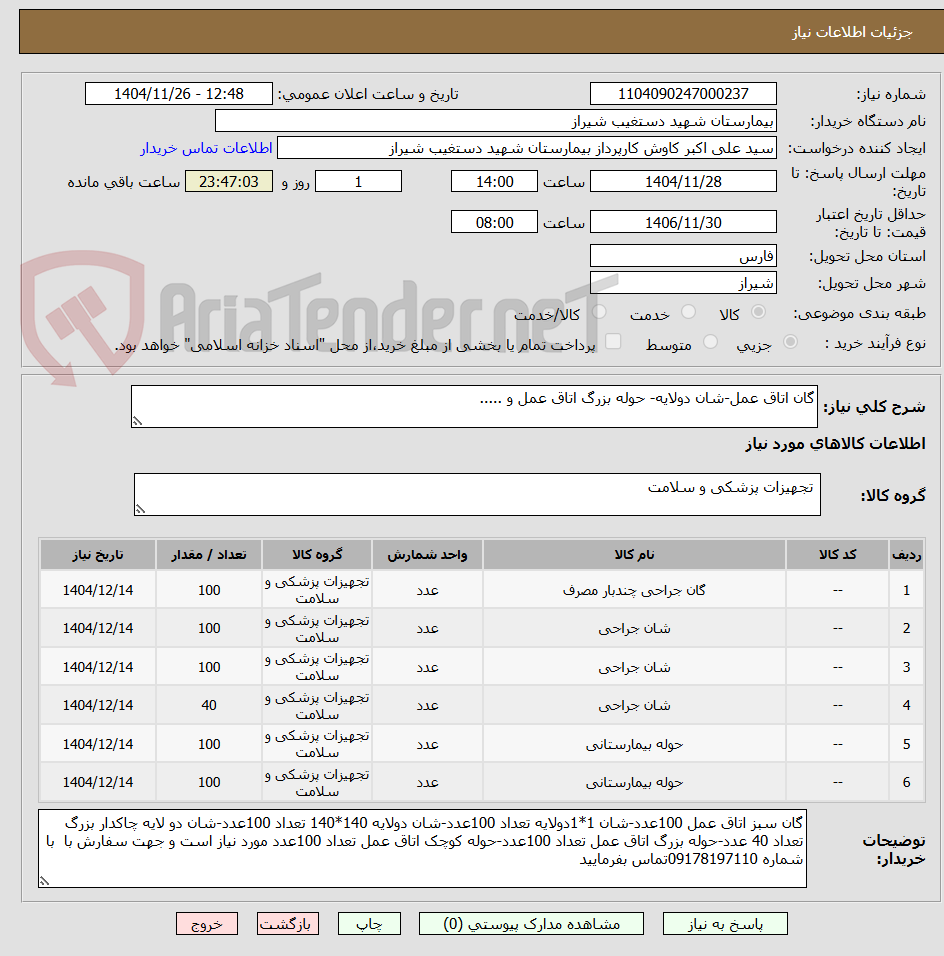The width and height of the screenshot is (944, 956).
Task: Click the delivery province field فارس
Action: 683,256
